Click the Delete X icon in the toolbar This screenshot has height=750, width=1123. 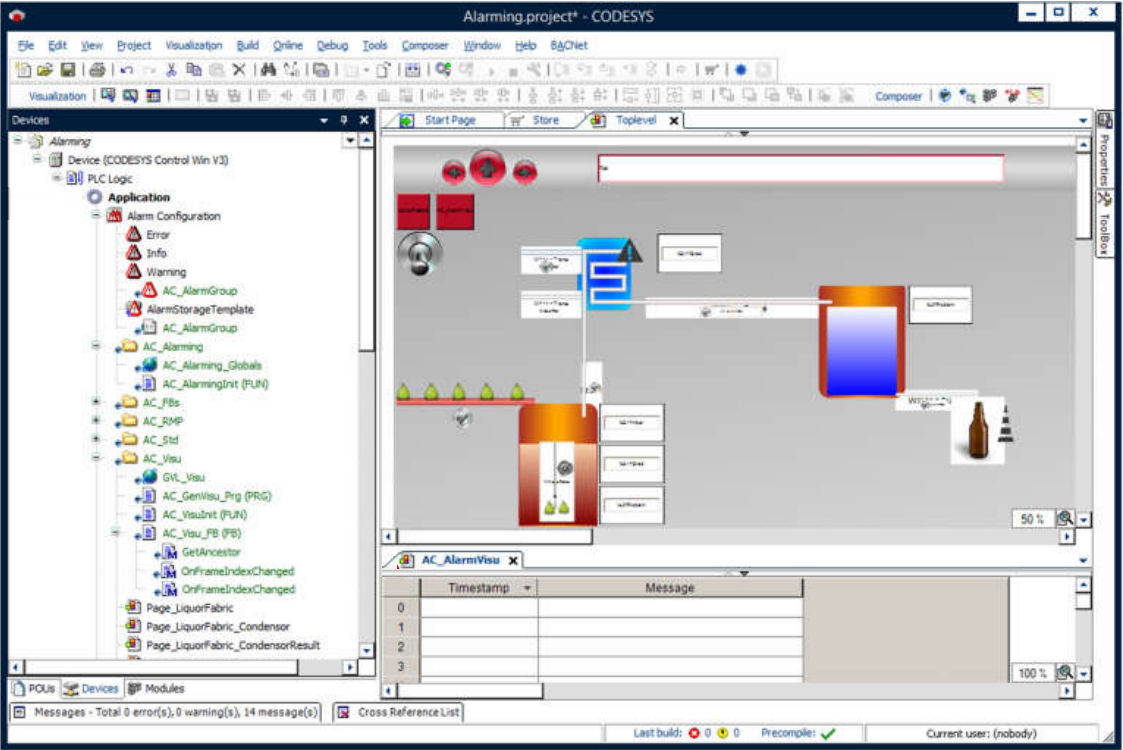pos(239,70)
